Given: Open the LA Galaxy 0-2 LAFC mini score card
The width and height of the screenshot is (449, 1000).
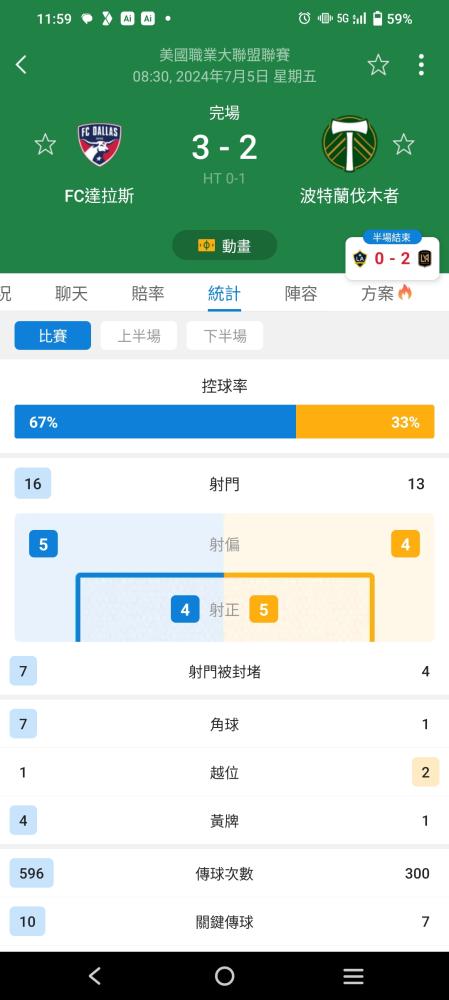Looking at the screenshot, I should (392, 258).
